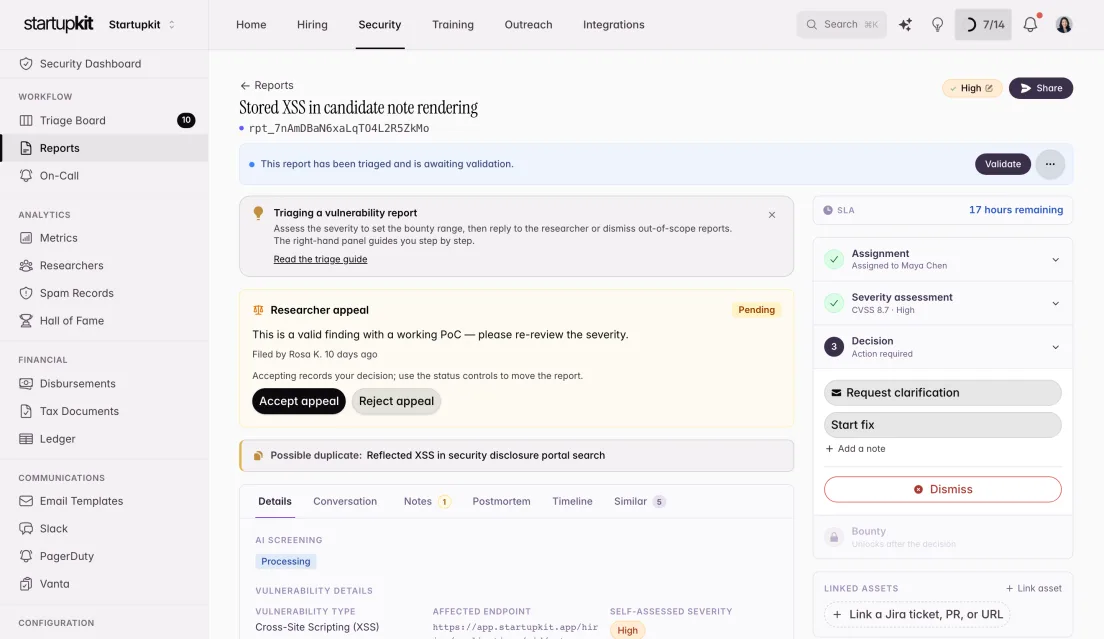Go back to Reports list

tap(267, 85)
